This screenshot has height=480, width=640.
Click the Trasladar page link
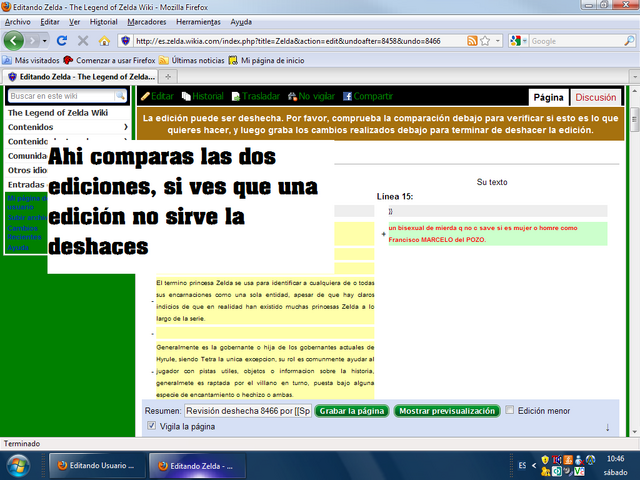point(256,96)
